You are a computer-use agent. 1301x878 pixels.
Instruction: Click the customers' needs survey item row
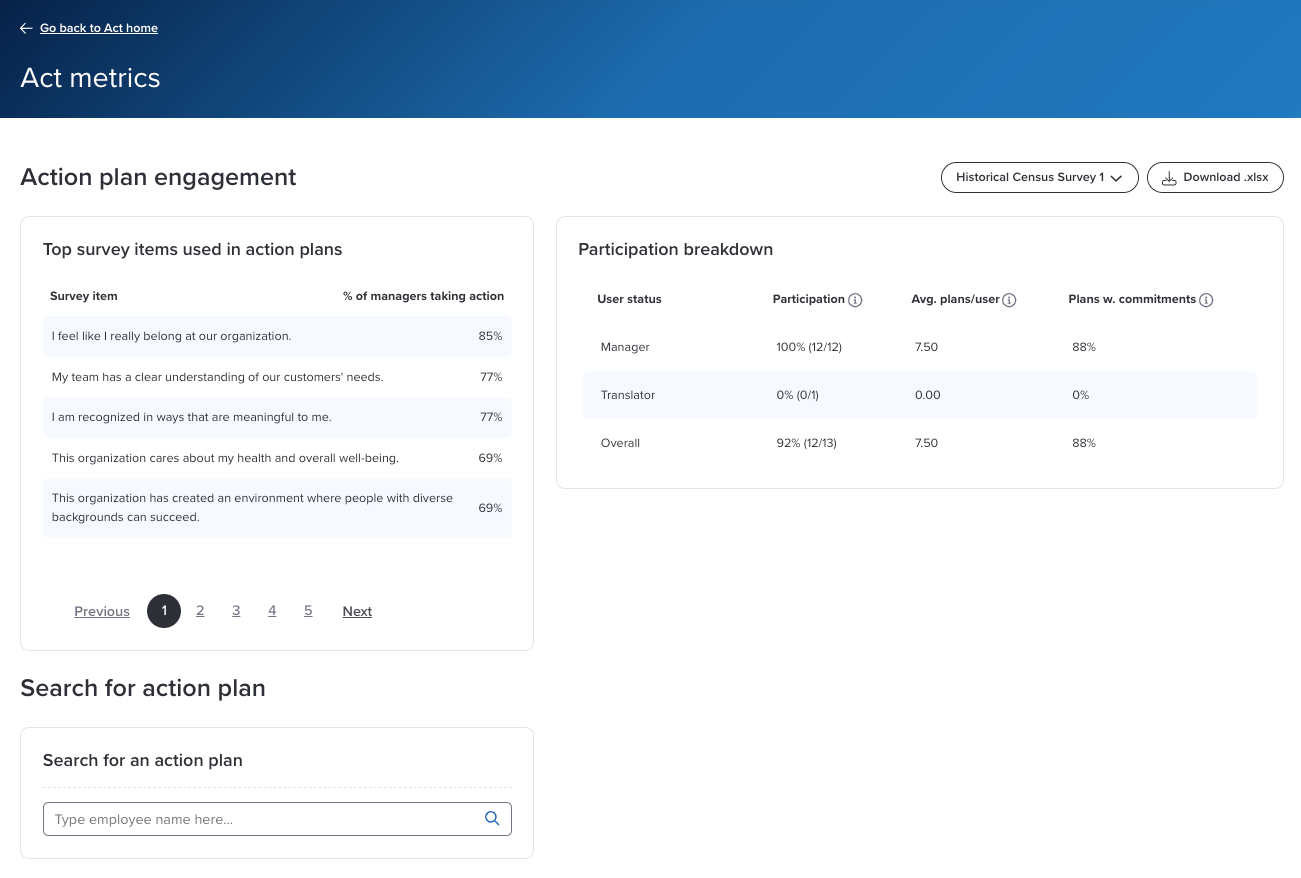click(277, 377)
